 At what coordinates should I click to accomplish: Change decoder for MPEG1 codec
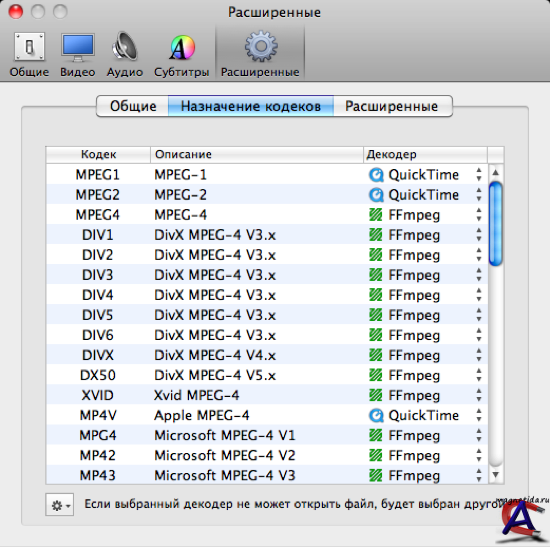tap(425, 174)
